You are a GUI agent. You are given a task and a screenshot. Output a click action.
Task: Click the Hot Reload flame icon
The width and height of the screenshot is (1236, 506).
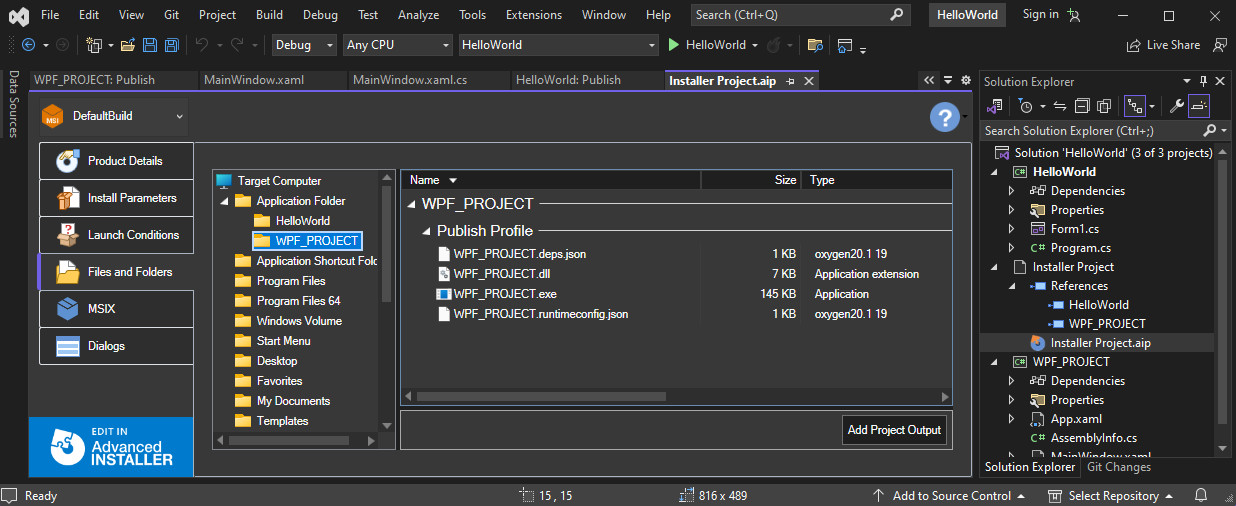click(773, 45)
